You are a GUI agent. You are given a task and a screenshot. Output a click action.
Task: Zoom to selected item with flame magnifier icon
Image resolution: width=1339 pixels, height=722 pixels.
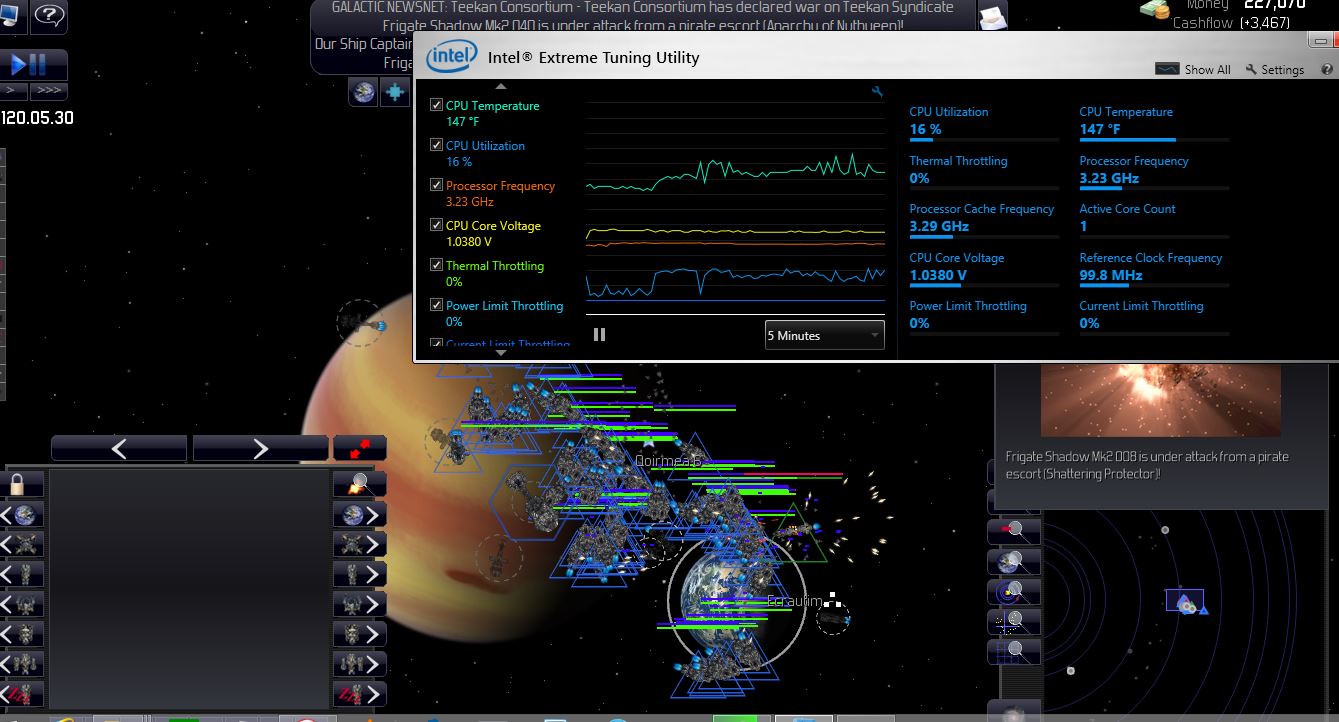point(359,486)
